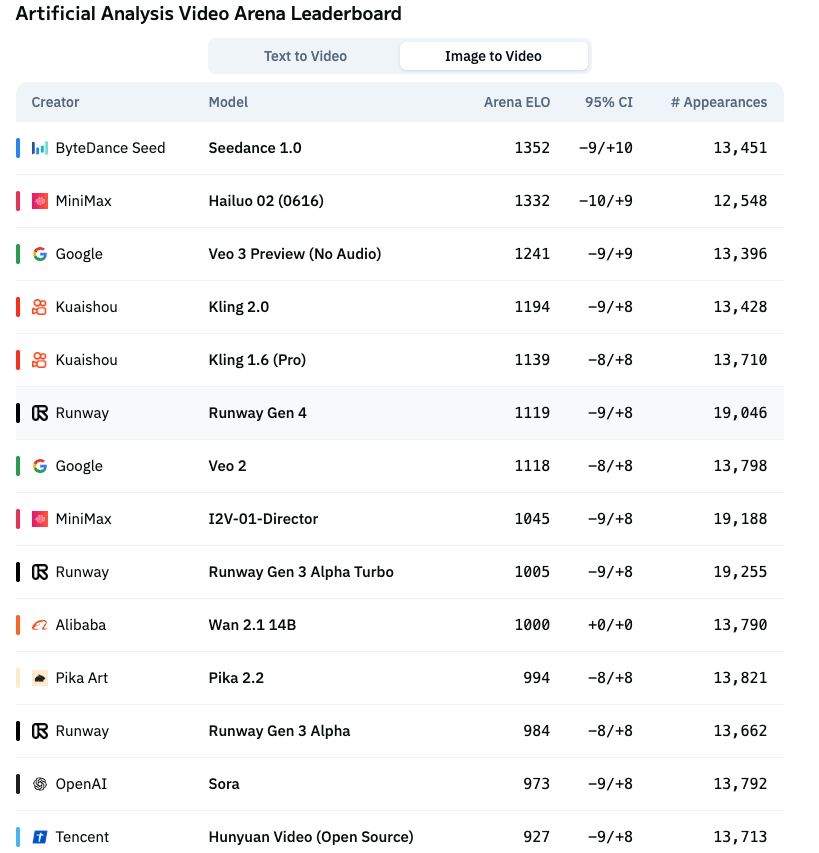819x853 pixels.
Task: Click the Runway logo in Runway Gen 4 row
Action: click(40, 413)
